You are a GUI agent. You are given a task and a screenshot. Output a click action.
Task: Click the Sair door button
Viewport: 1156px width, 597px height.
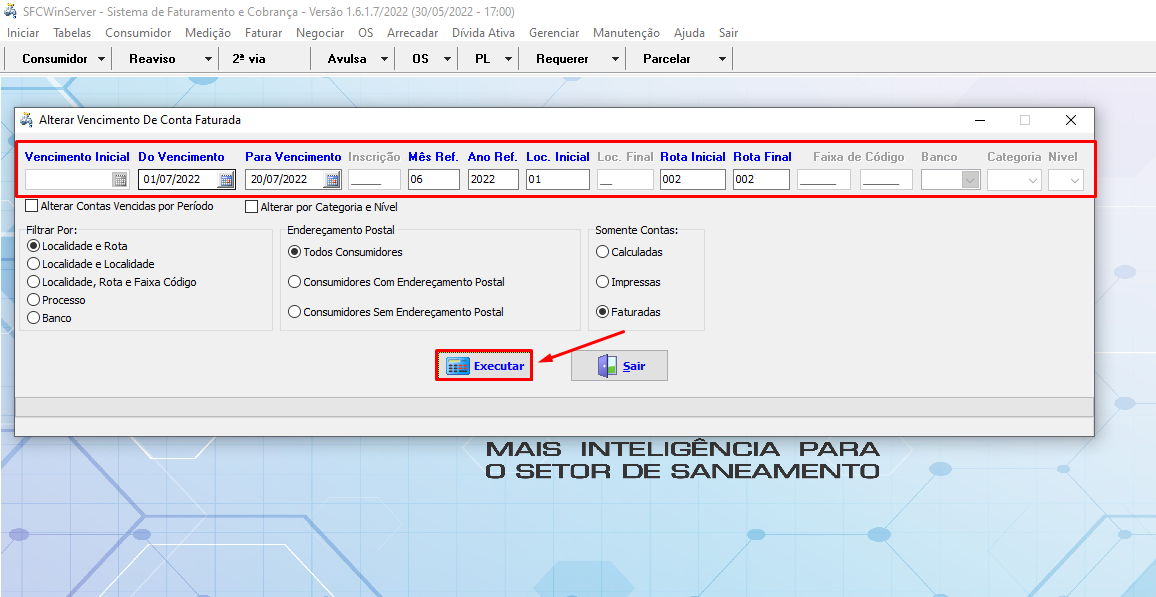[x=619, y=366]
